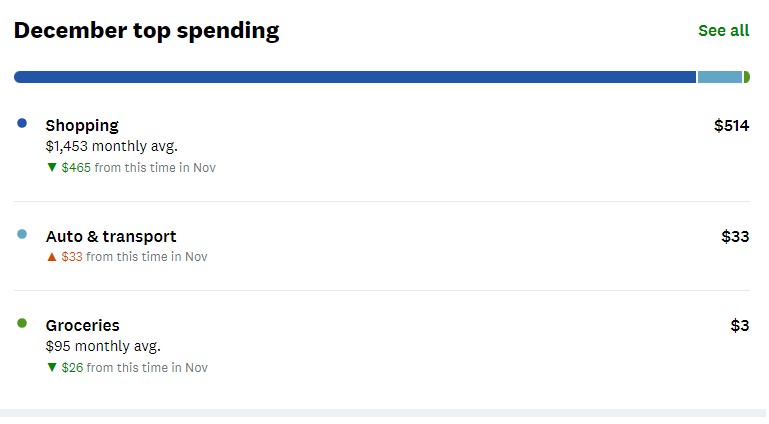Select the light blue segment of spending bar
Image resolution: width=769 pixels, height=424 pixels.
[x=719, y=77]
